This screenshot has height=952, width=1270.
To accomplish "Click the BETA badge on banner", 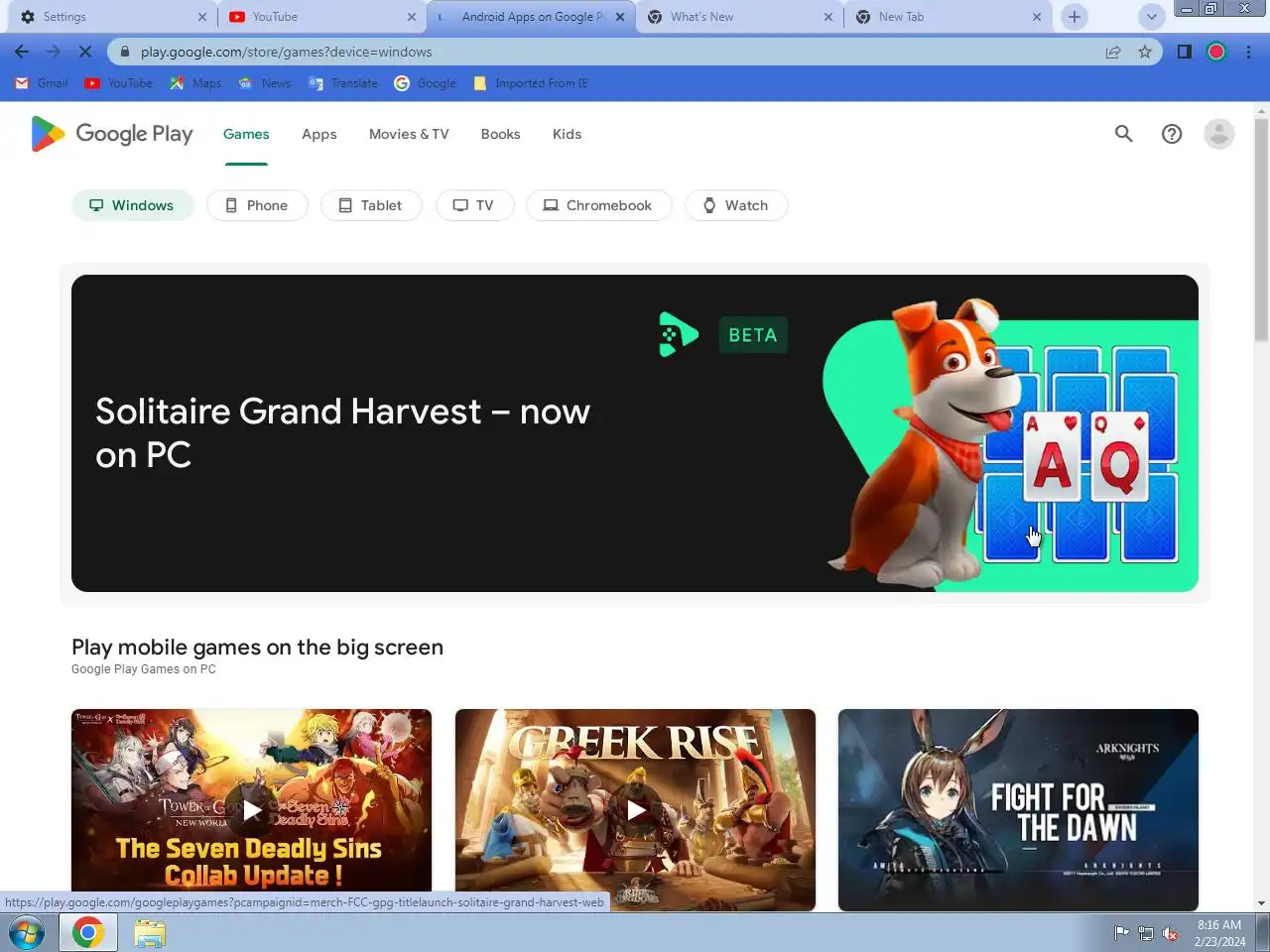I will tap(753, 335).
